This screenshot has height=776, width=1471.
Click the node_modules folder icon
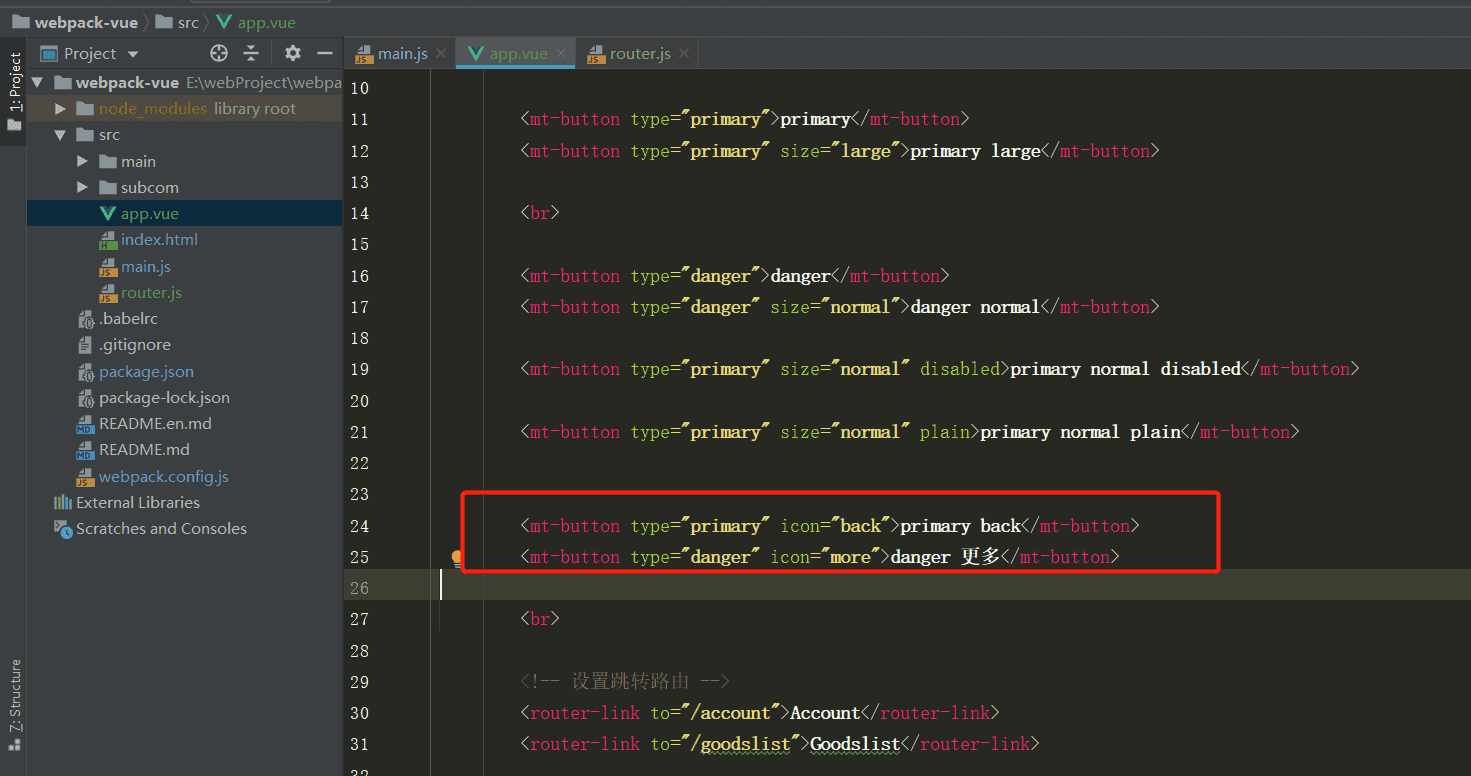tap(84, 108)
